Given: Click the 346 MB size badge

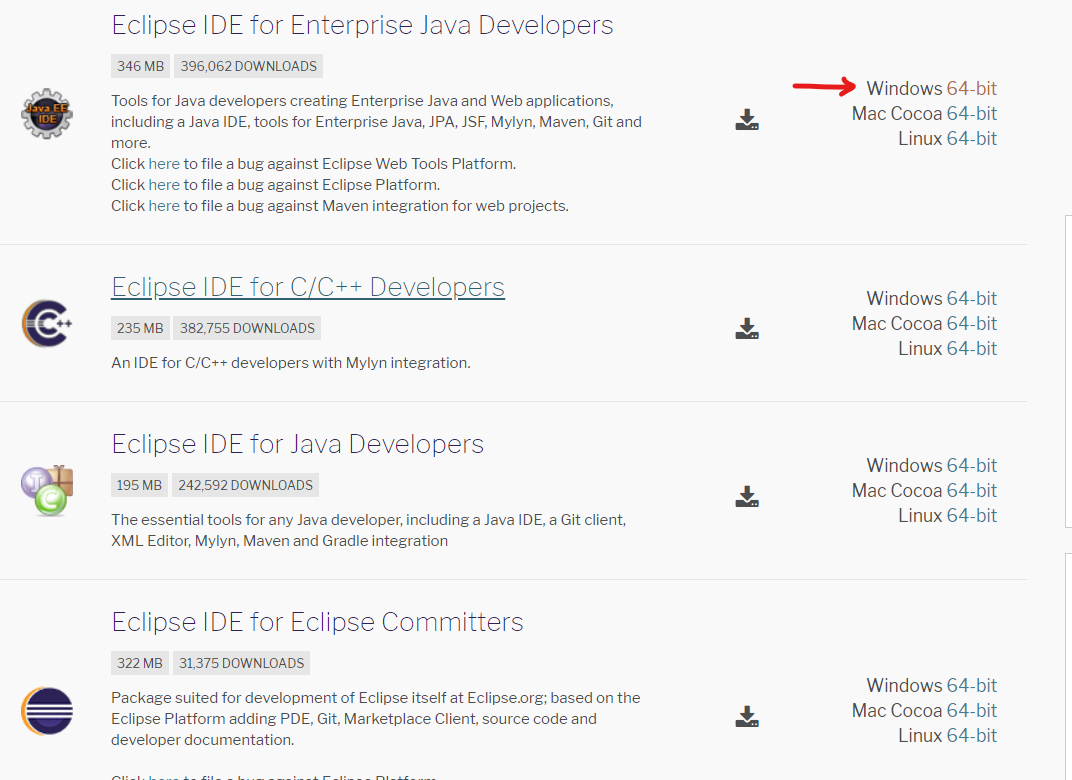Looking at the screenshot, I should (x=140, y=66).
